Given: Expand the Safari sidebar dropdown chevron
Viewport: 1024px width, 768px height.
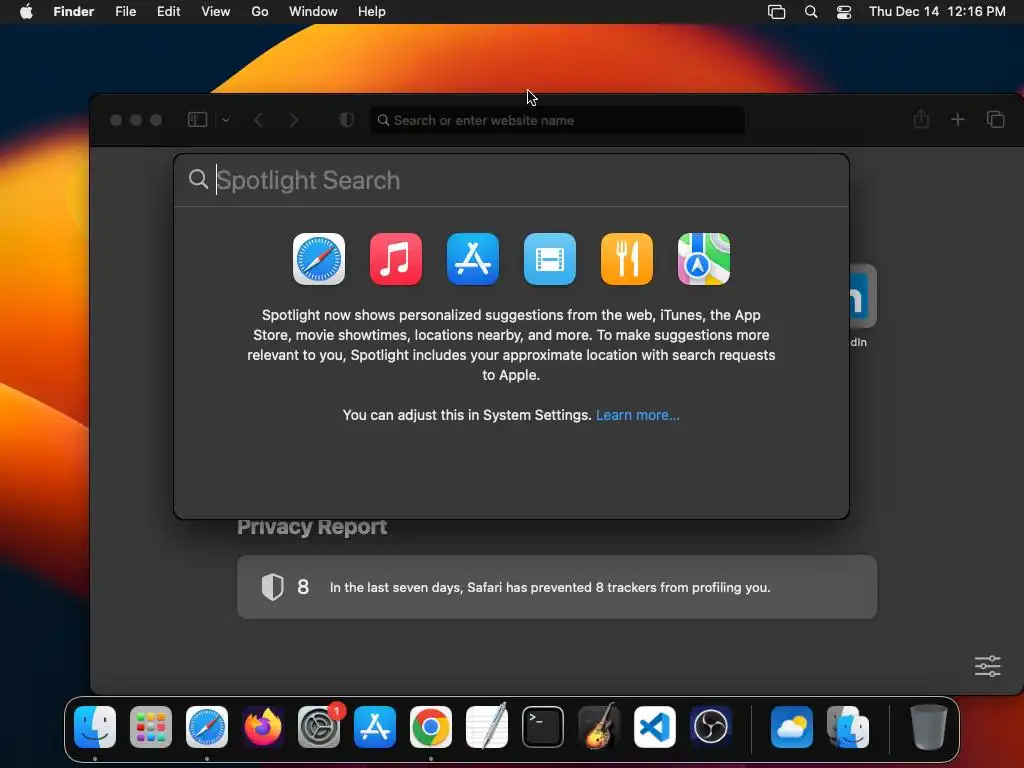Looking at the screenshot, I should (225, 120).
